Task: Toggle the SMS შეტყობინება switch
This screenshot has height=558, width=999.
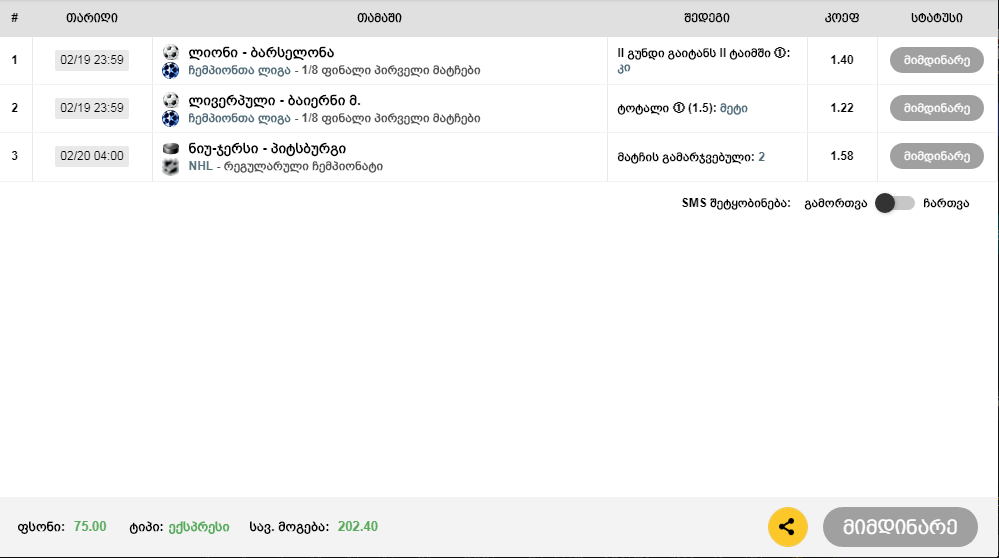Action: [x=895, y=203]
